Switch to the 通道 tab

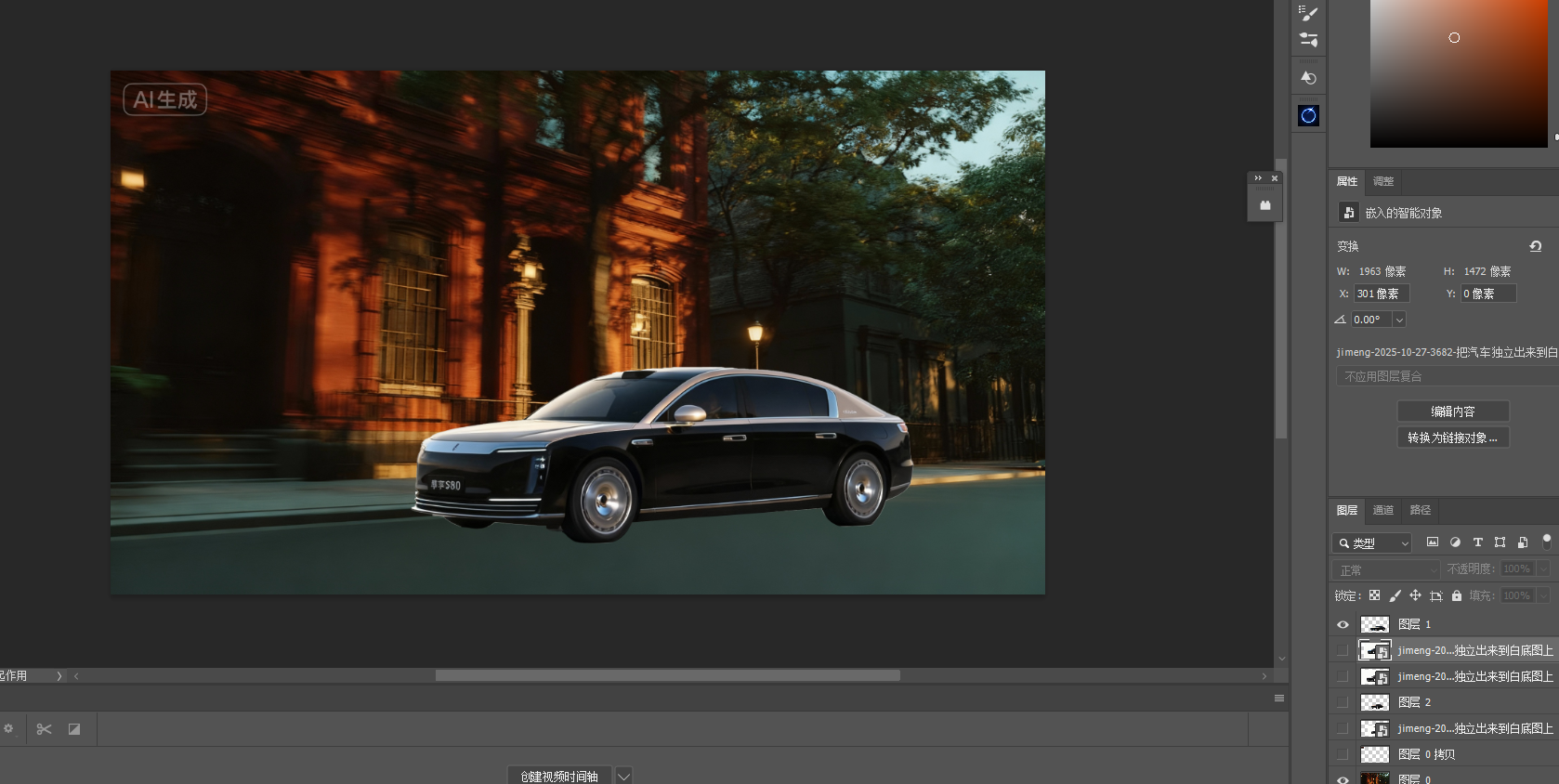1382,510
